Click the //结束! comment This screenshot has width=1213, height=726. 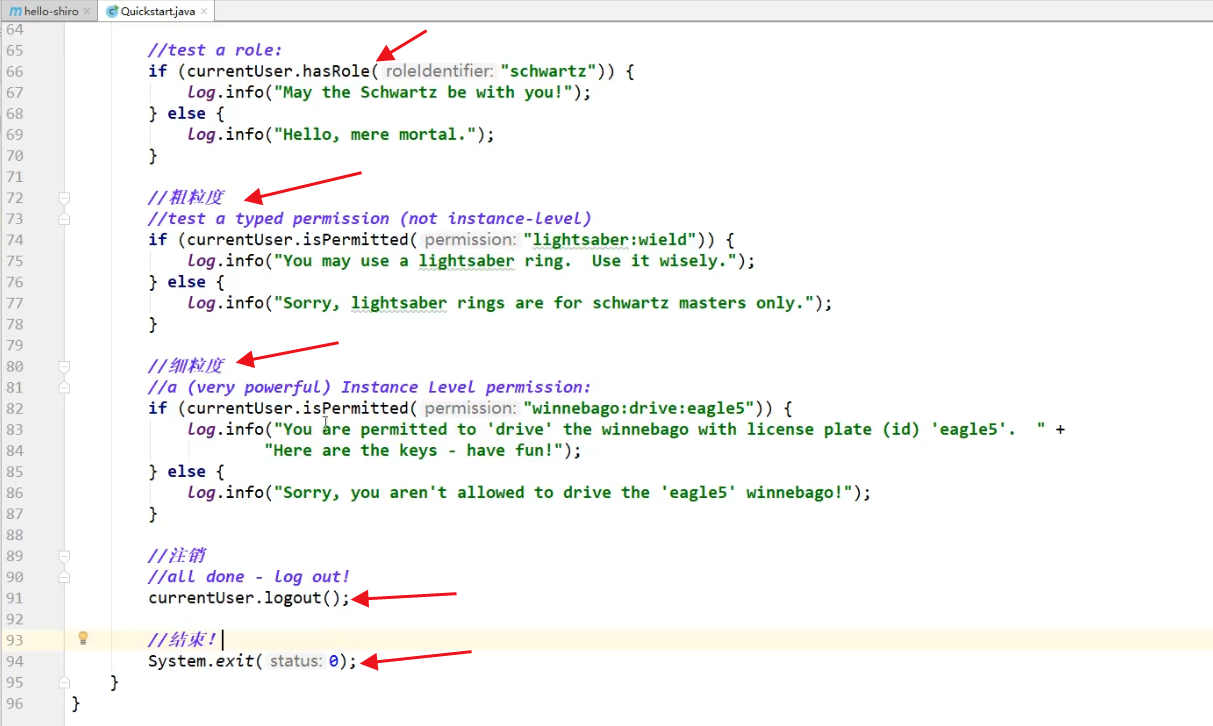click(x=182, y=640)
